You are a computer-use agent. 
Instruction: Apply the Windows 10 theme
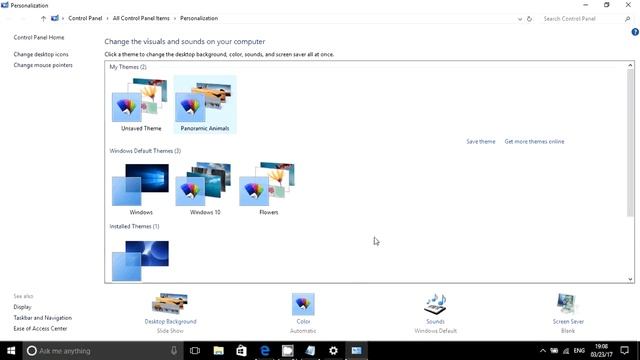coord(204,189)
